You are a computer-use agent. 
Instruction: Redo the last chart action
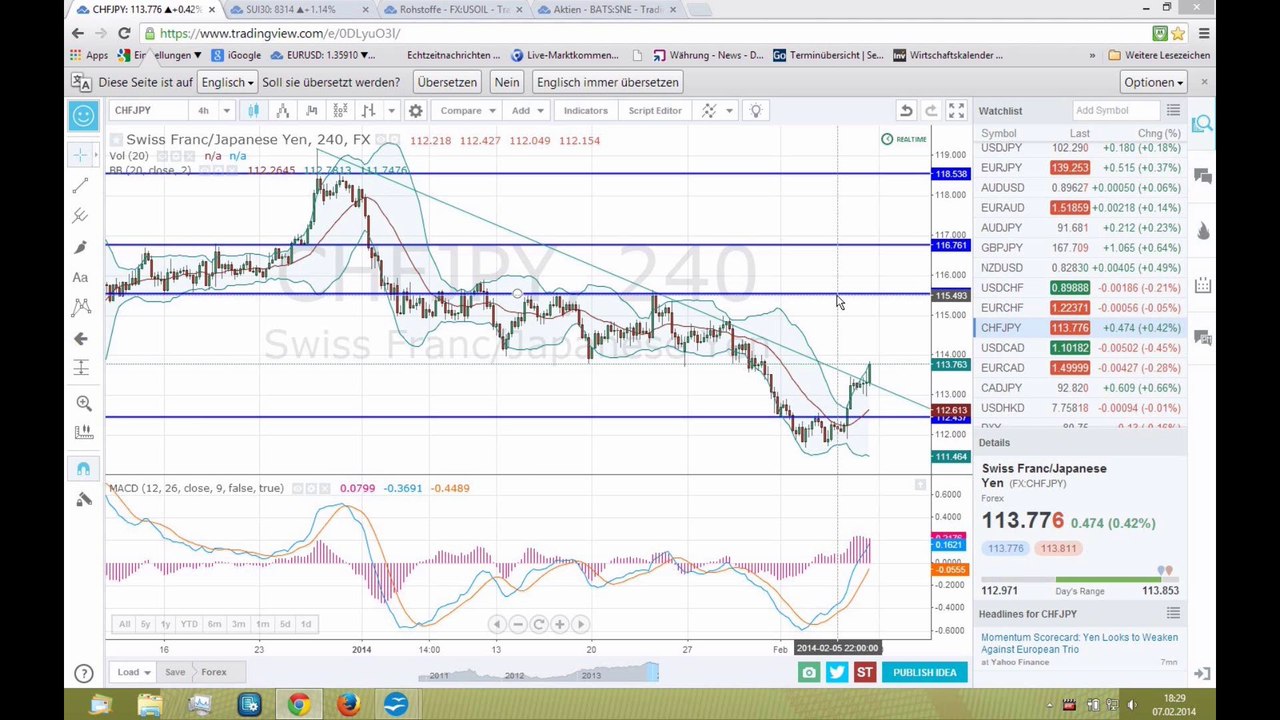[931, 110]
